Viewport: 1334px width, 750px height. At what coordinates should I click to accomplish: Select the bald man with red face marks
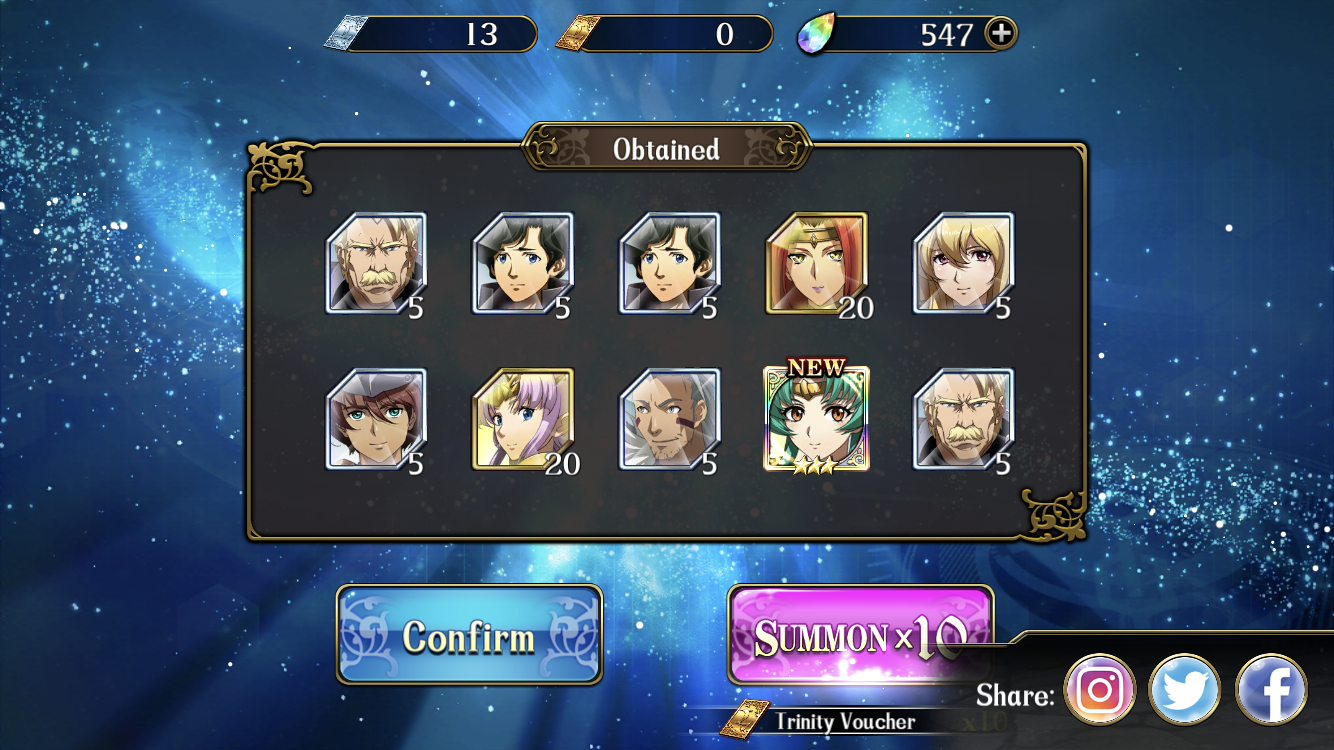point(669,419)
